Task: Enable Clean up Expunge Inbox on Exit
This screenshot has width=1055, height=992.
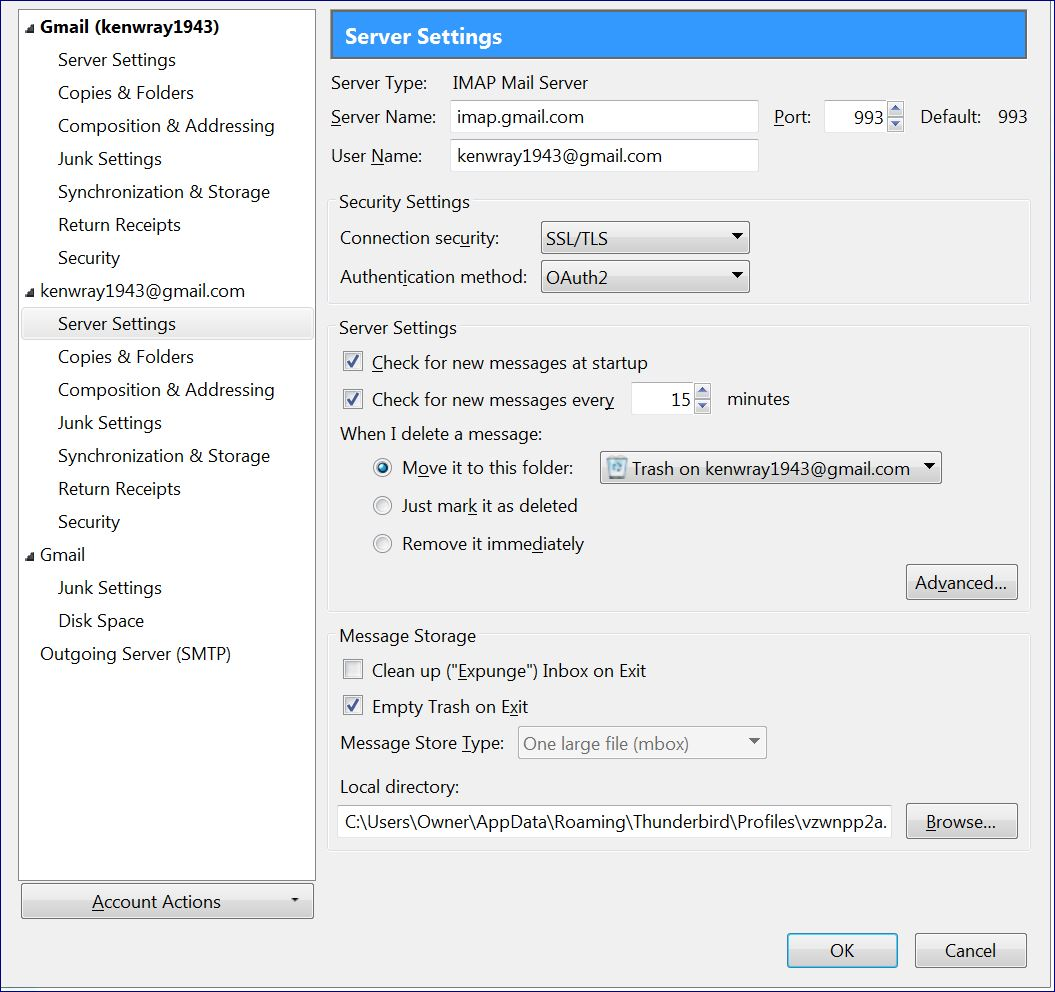Action: (353, 670)
